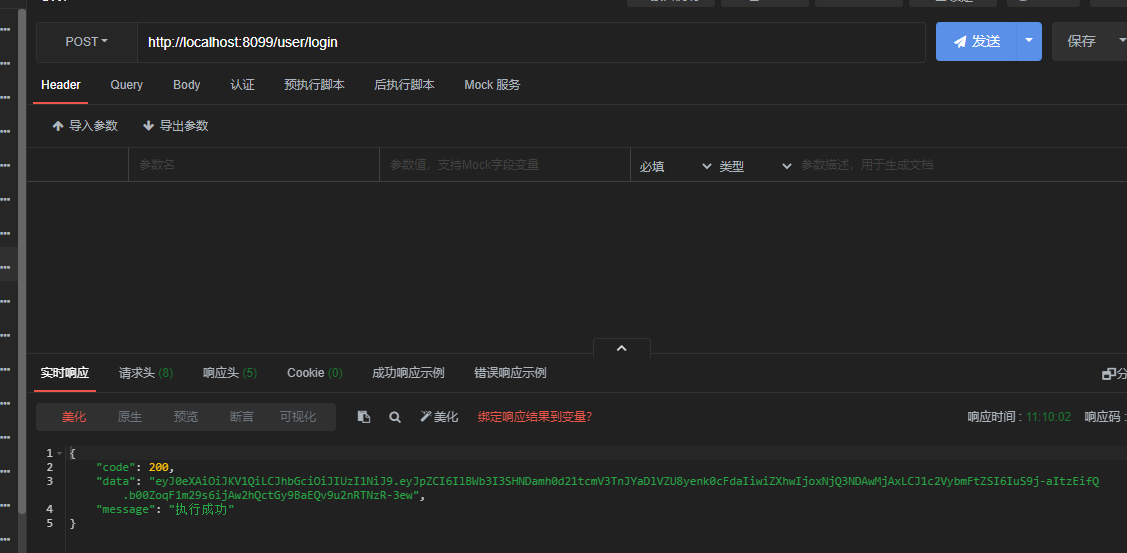The width and height of the screenshot is (1127, 553).
Task: Click the value 200 in the JSON response
Action: pyautogui.click(x=158, y=467)
